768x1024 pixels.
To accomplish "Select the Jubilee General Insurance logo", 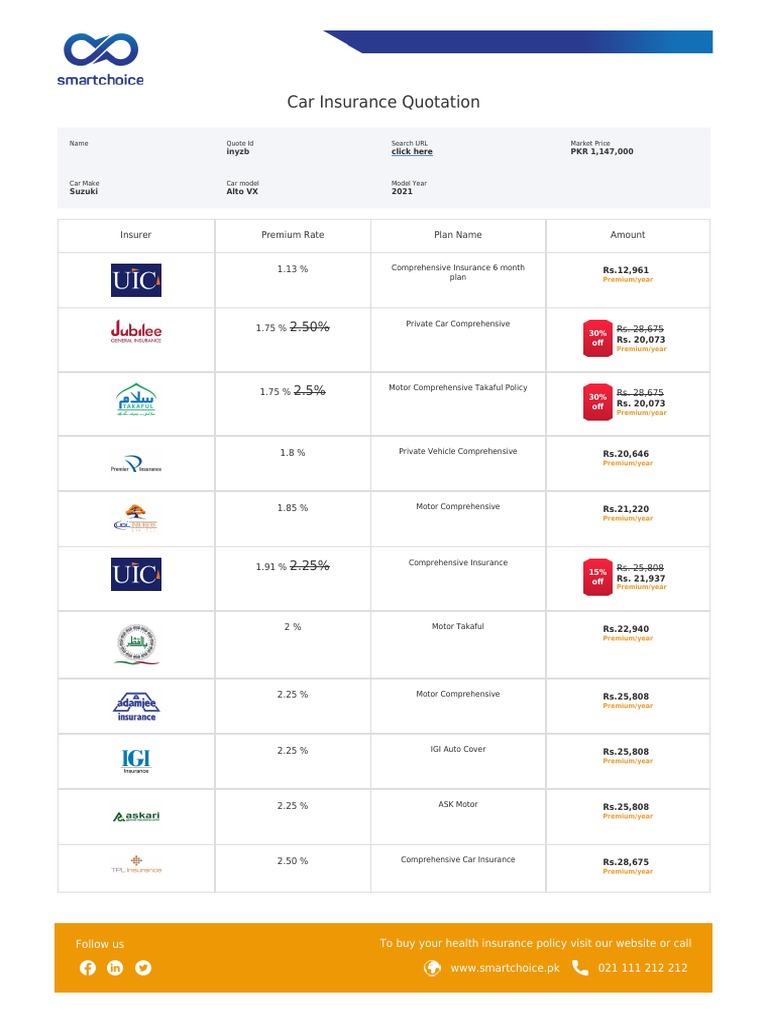I will 136,332.
